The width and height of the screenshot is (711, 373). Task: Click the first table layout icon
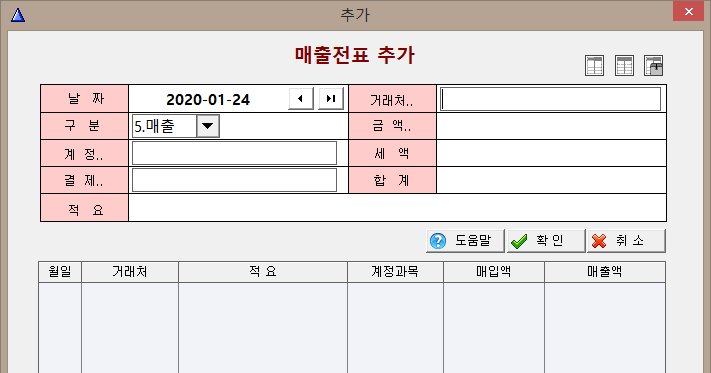[594, 66]
